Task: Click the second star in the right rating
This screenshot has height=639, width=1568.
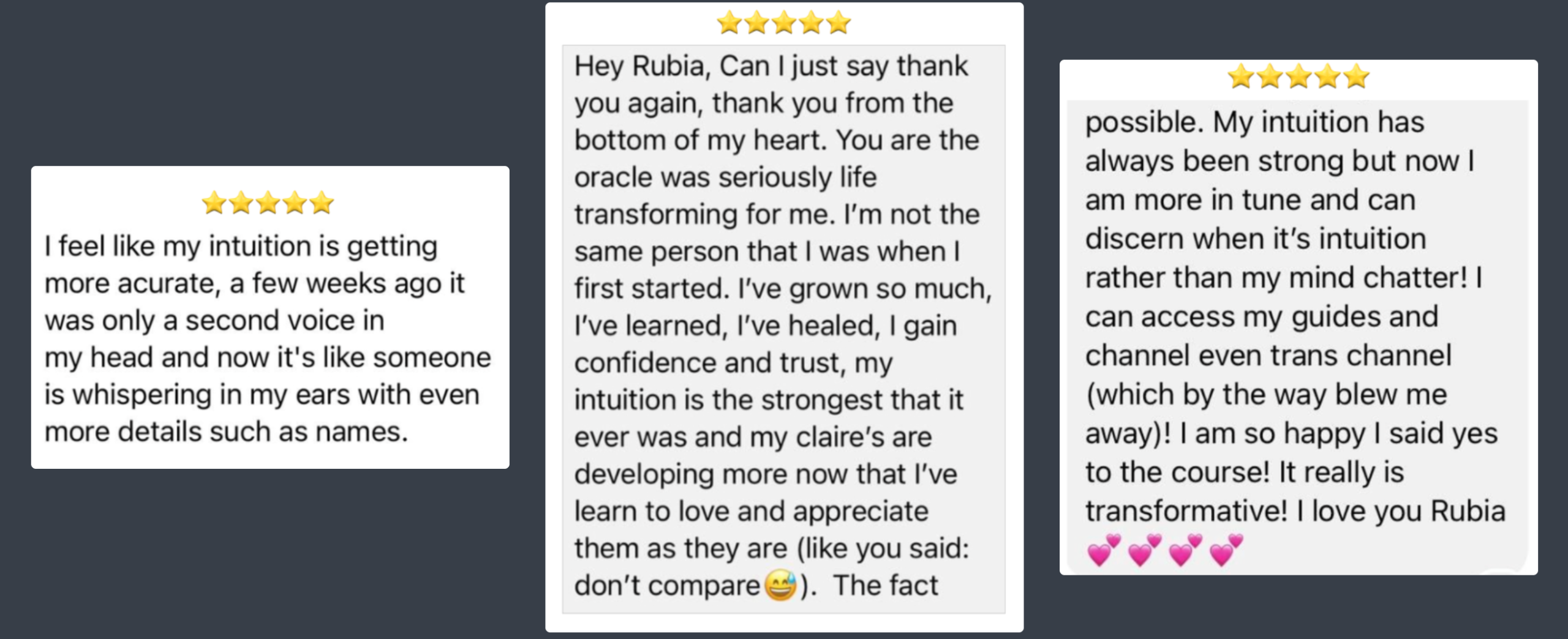Action: [1270, 77]
